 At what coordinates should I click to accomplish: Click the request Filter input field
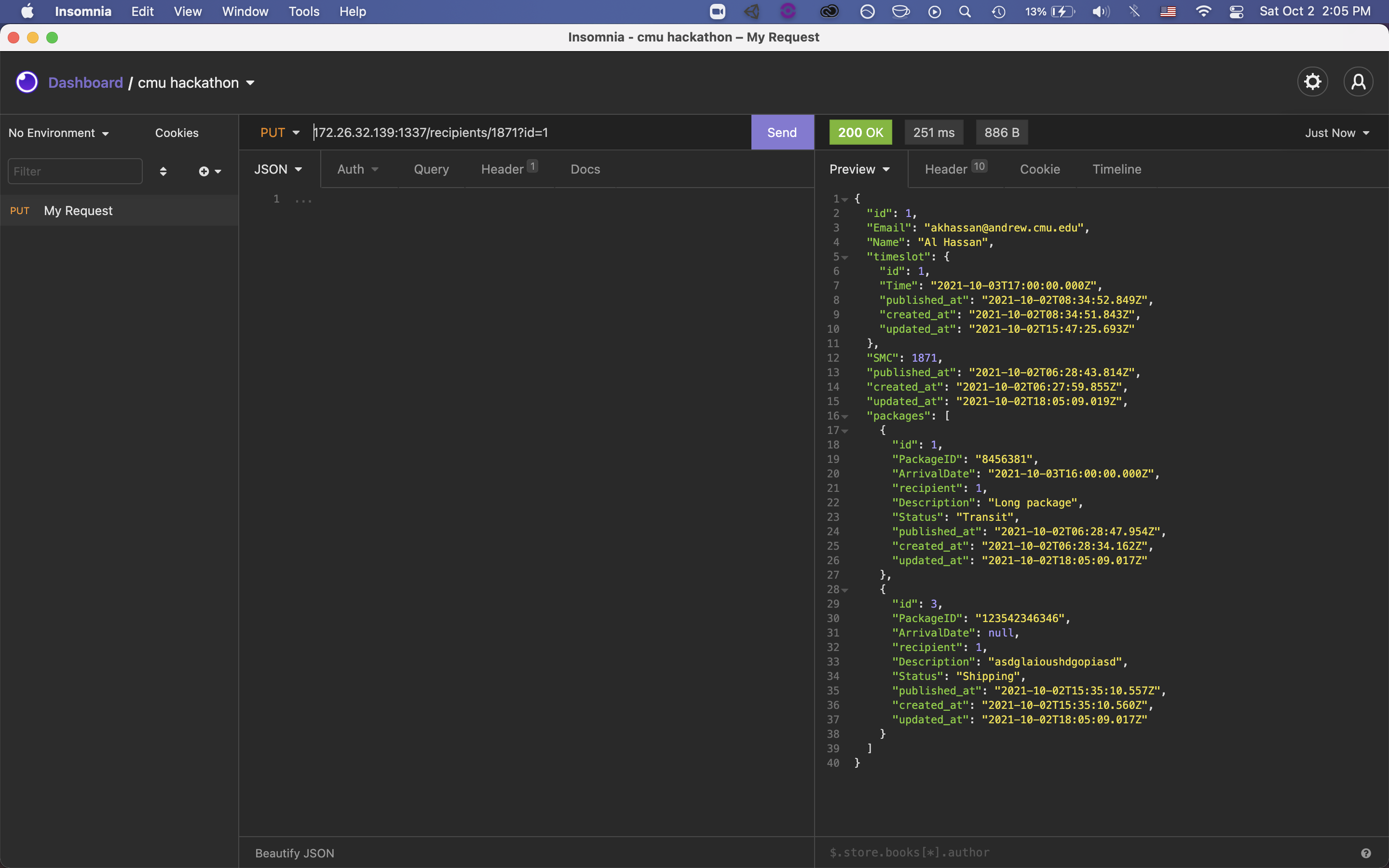75,171
